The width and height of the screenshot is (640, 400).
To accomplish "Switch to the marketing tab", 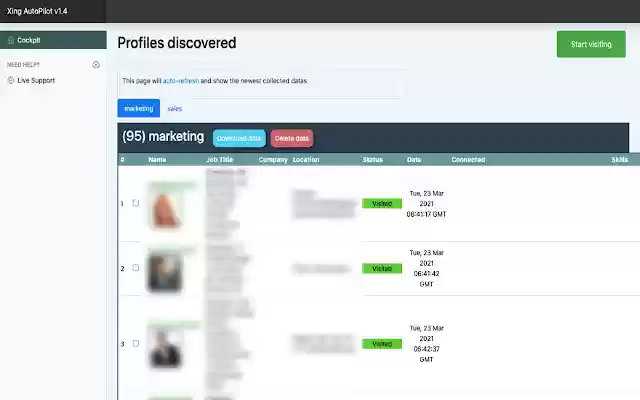I will [139, 109].
